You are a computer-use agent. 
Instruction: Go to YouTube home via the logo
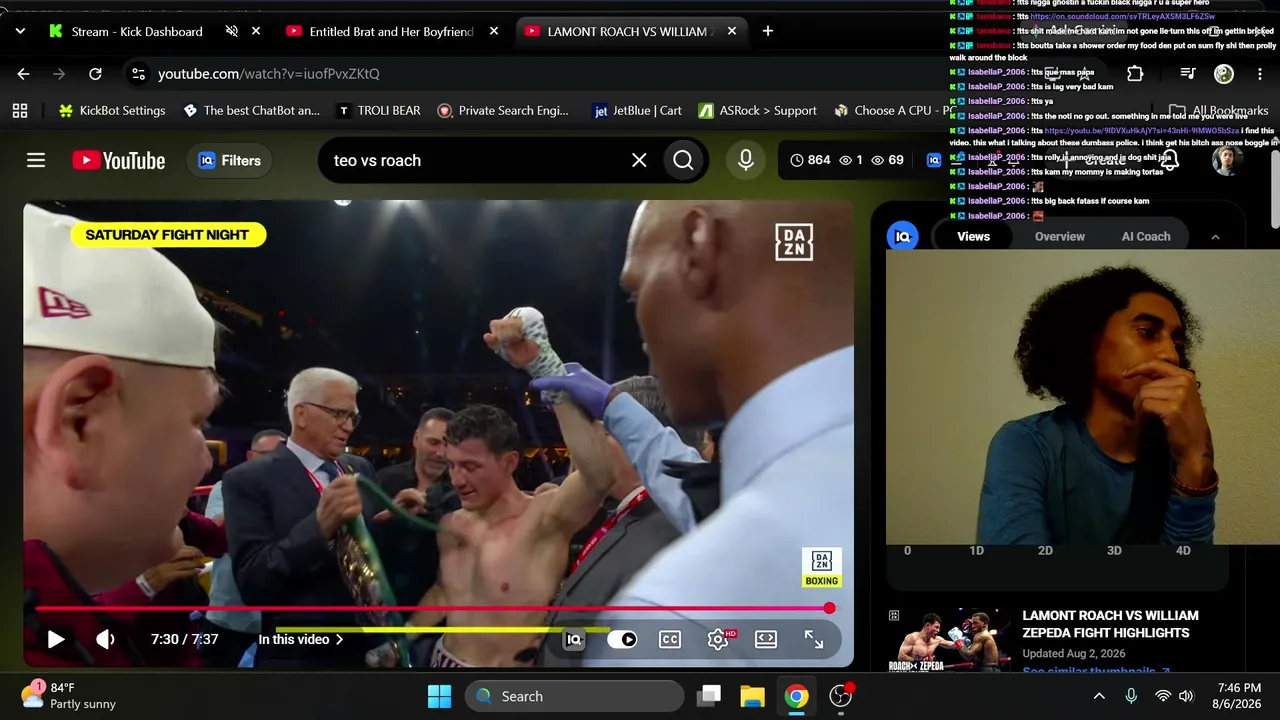point(119,160)
